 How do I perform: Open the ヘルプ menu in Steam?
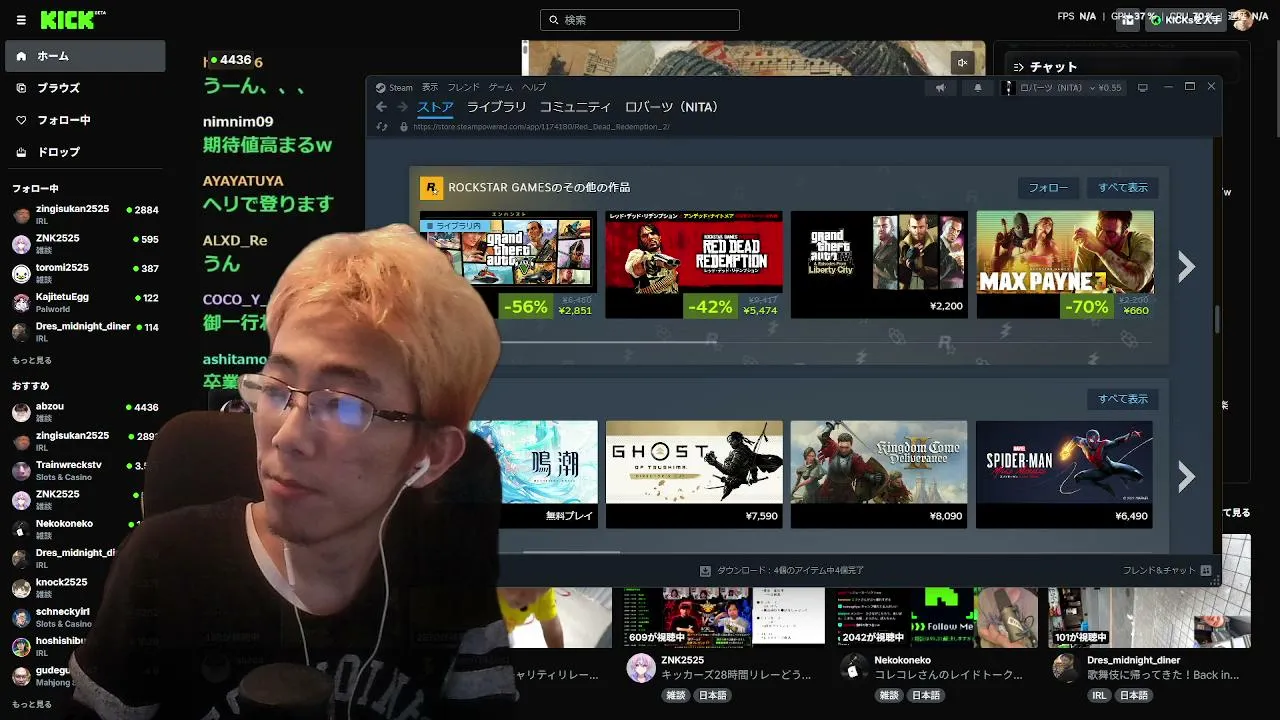coord(534,88)
